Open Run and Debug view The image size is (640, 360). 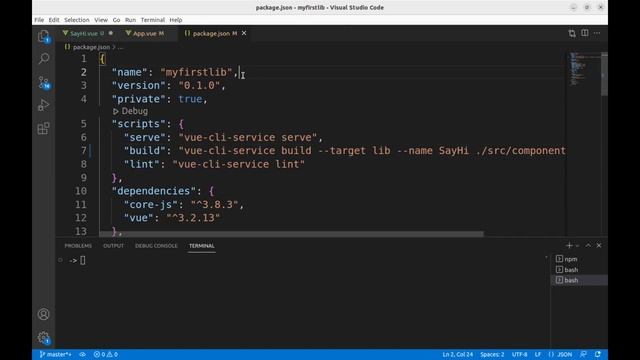tap(44, 105)
